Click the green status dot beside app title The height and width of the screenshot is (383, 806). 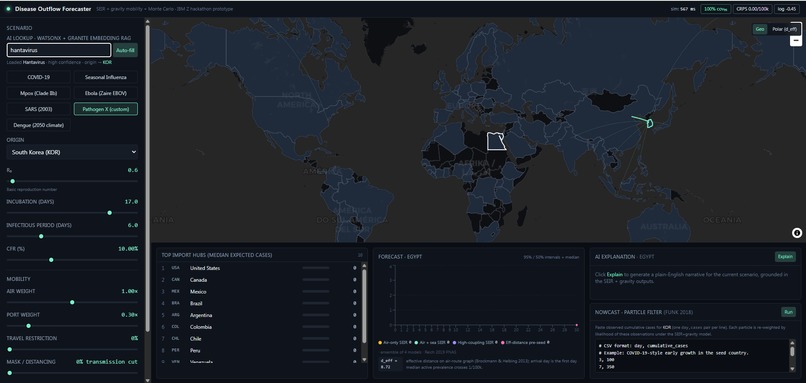[8, 9]
